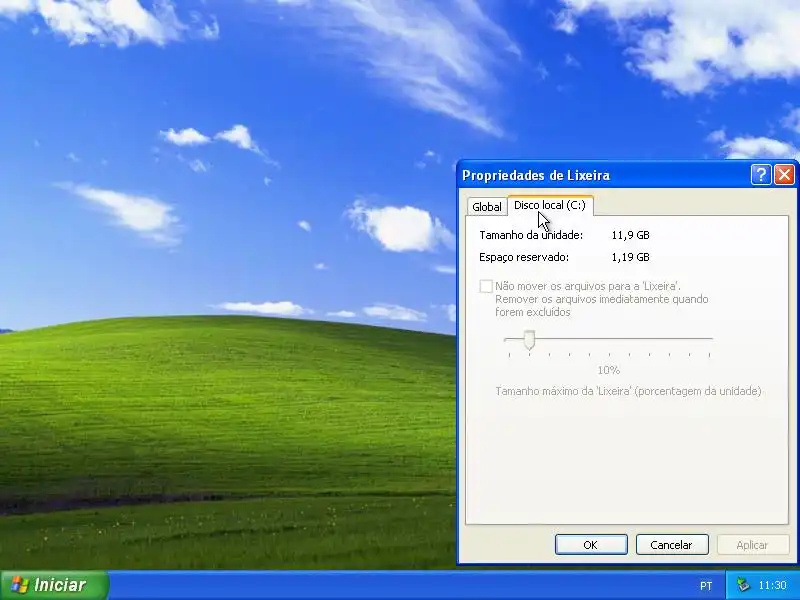The image size is (800, 600).
Task: Confirm with the OK button
Action: click(x=591, y=544)
